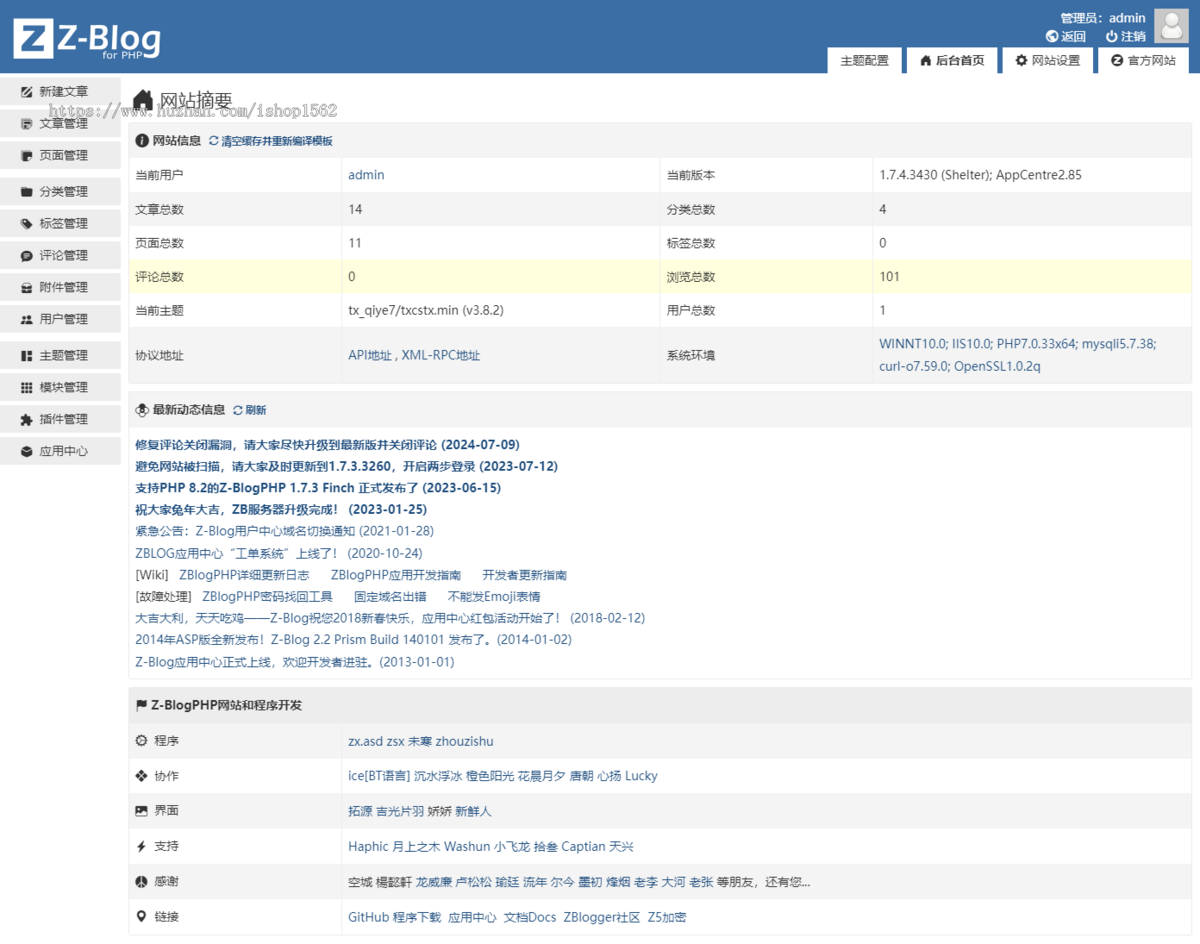This screenshot has height=944, width=1200.
Task: Open the 兔年大吉 服务器升级 announcement
Action: click(281, 509)
